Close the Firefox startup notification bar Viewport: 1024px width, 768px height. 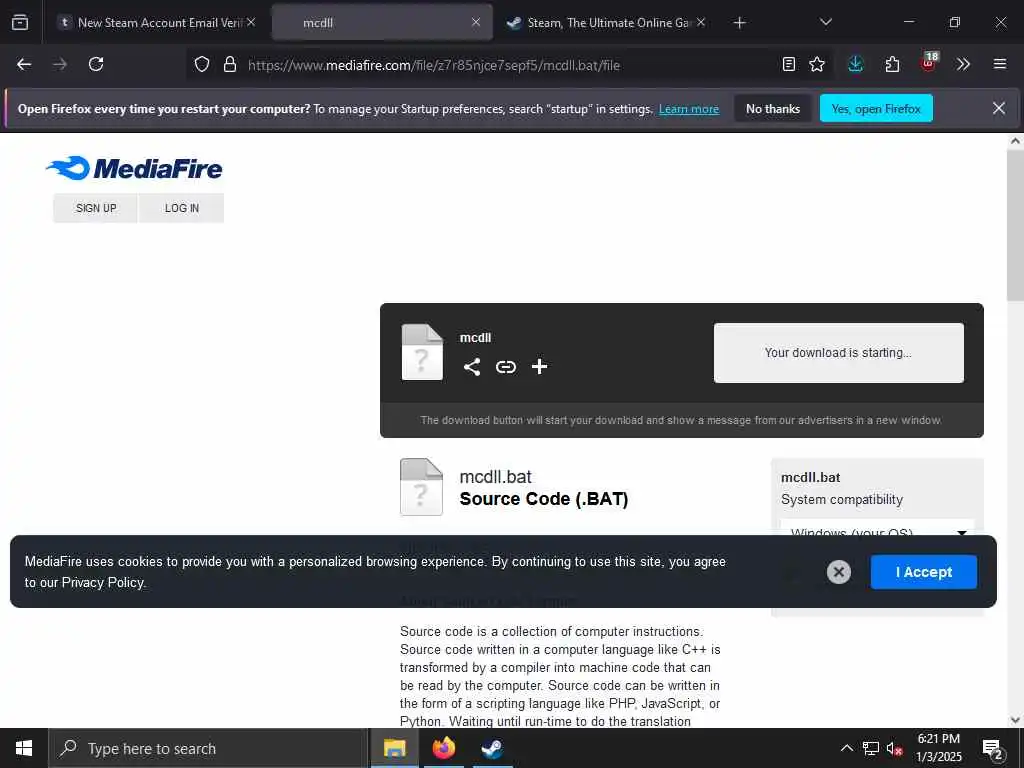[x=999, y=108]
